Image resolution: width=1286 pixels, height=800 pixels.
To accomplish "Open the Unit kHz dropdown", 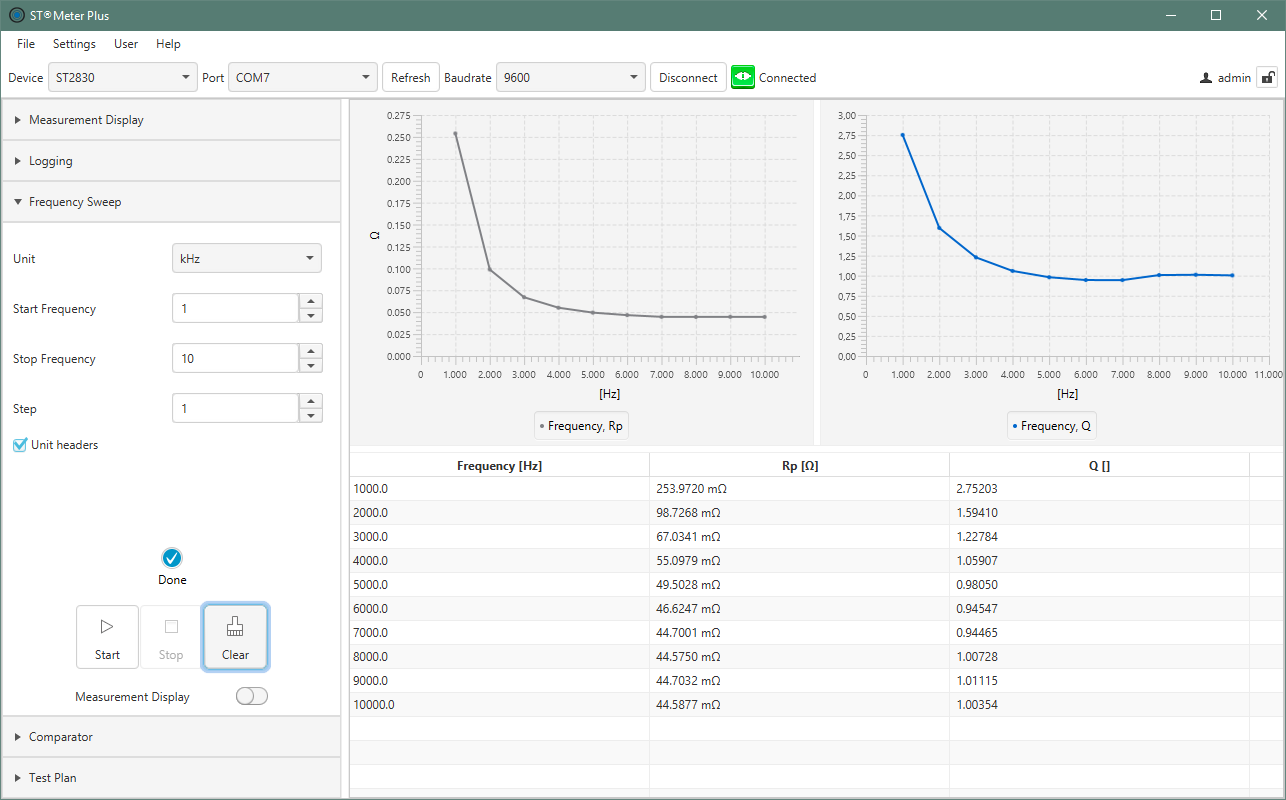I will tap(247, 258).
